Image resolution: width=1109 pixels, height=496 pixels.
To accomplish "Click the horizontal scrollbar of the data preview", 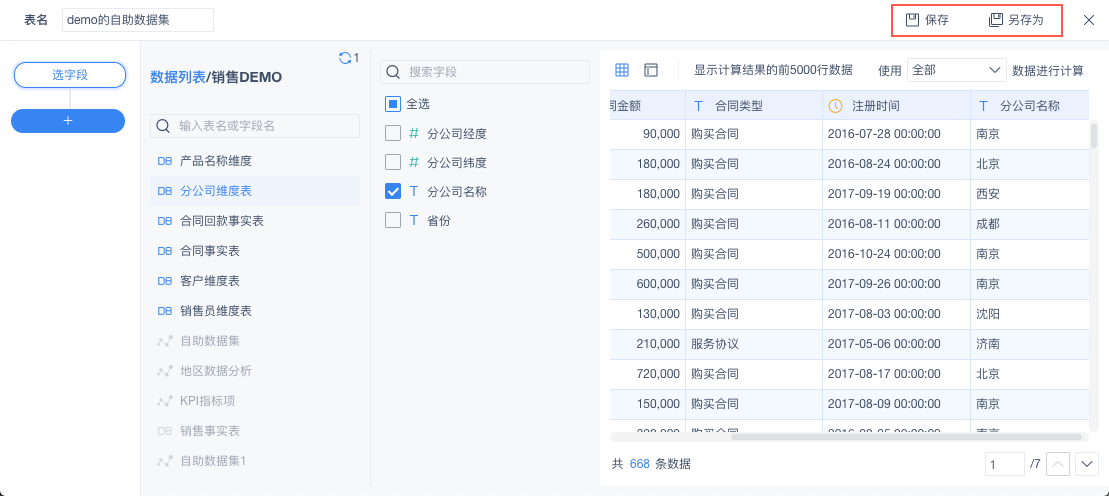I will [x=905, y=437].
